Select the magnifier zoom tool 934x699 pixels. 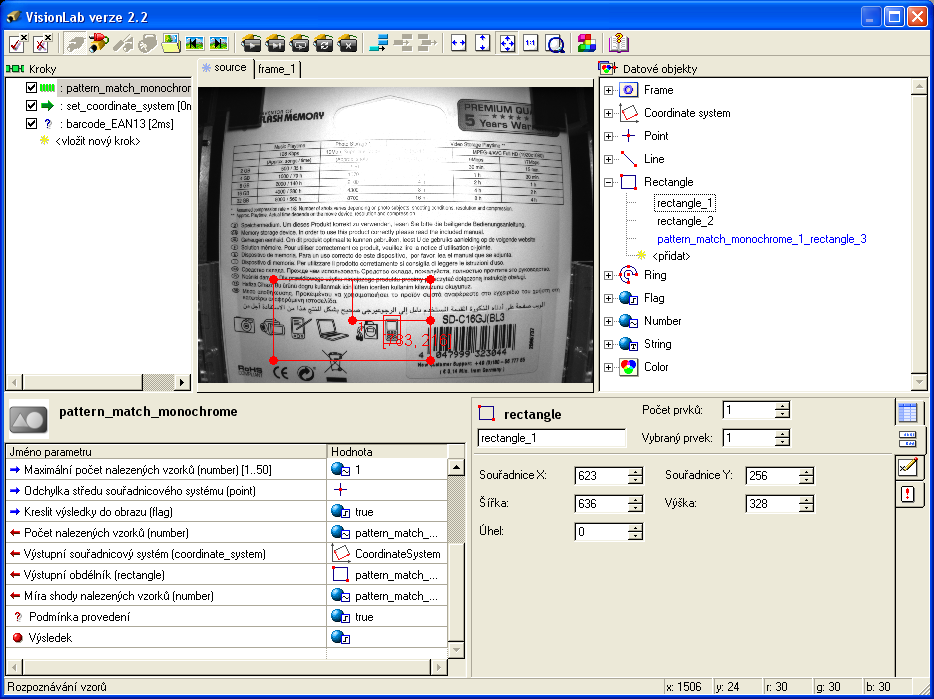coord(555,44)
